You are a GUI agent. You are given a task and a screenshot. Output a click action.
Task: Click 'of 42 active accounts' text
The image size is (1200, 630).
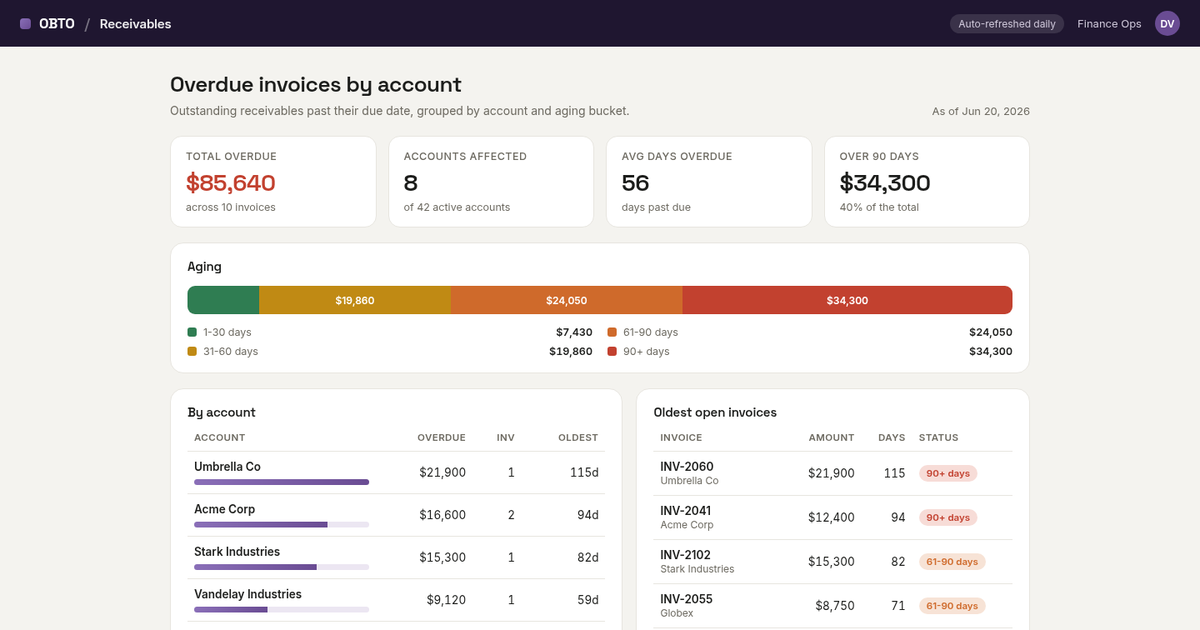[457, 207]
